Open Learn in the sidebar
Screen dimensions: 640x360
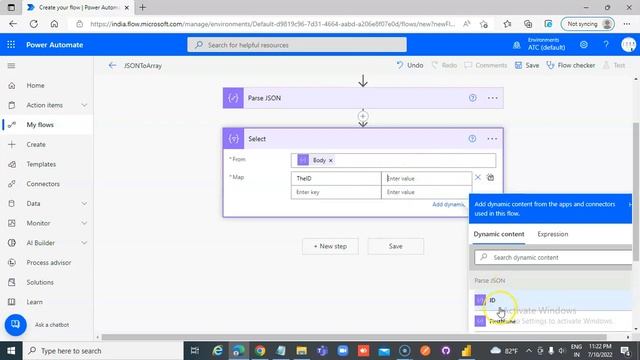click(34, 302)
